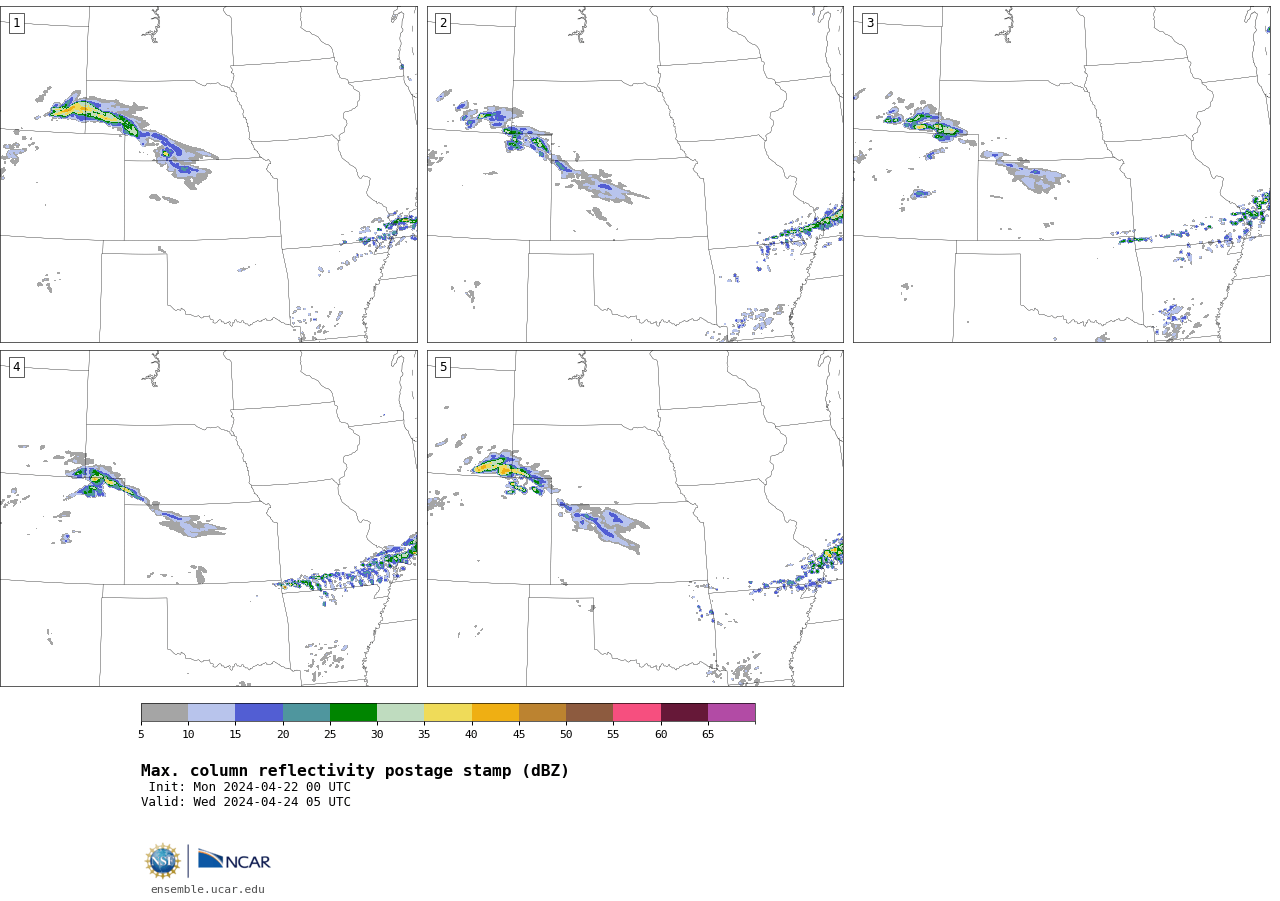
Task: Click the pale green 30-35 dBZ swatch
Action: 400,712
